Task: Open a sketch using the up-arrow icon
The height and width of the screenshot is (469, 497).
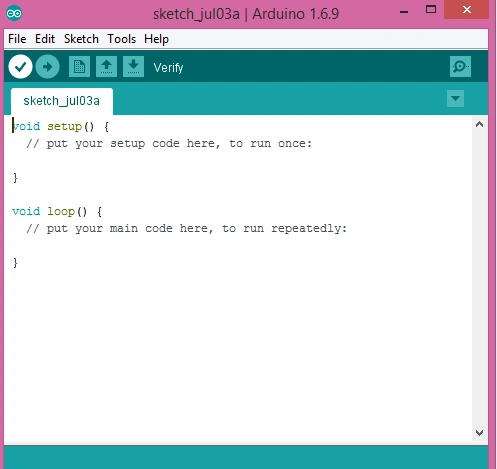Action: pos(106,67)
